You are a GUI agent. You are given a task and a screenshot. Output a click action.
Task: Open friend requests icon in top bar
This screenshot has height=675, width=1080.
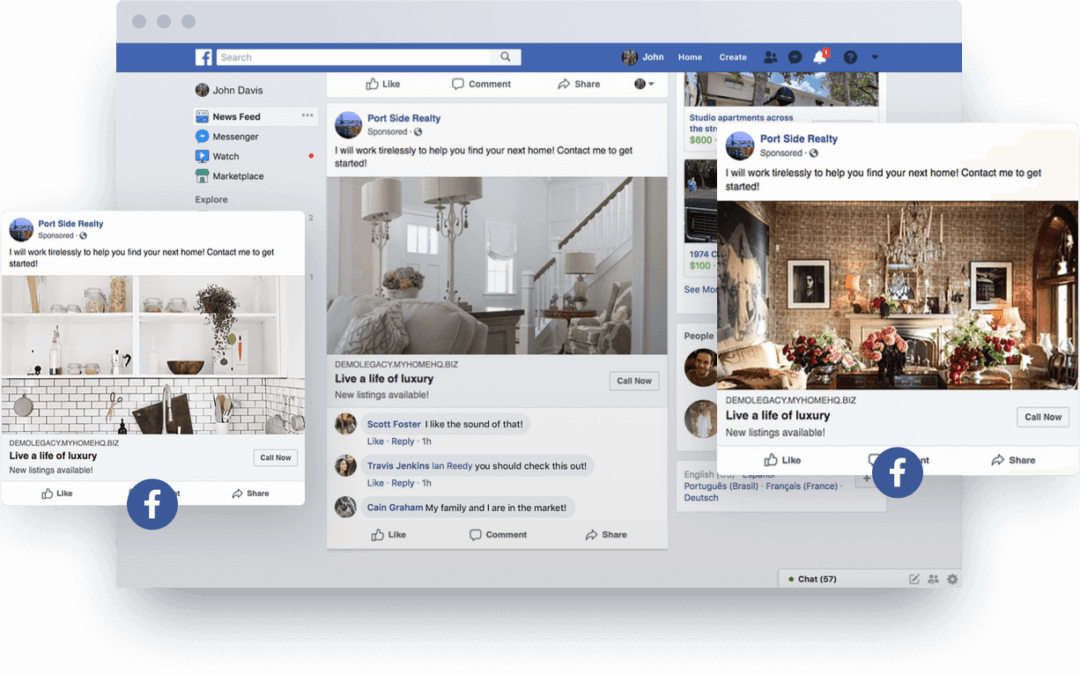[771, 57]
